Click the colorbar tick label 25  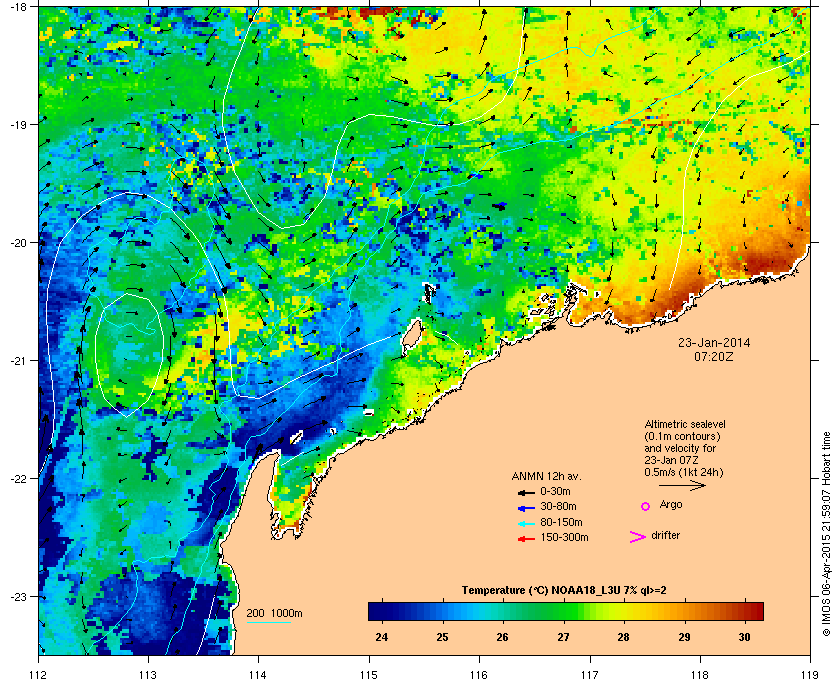point(442,637)
